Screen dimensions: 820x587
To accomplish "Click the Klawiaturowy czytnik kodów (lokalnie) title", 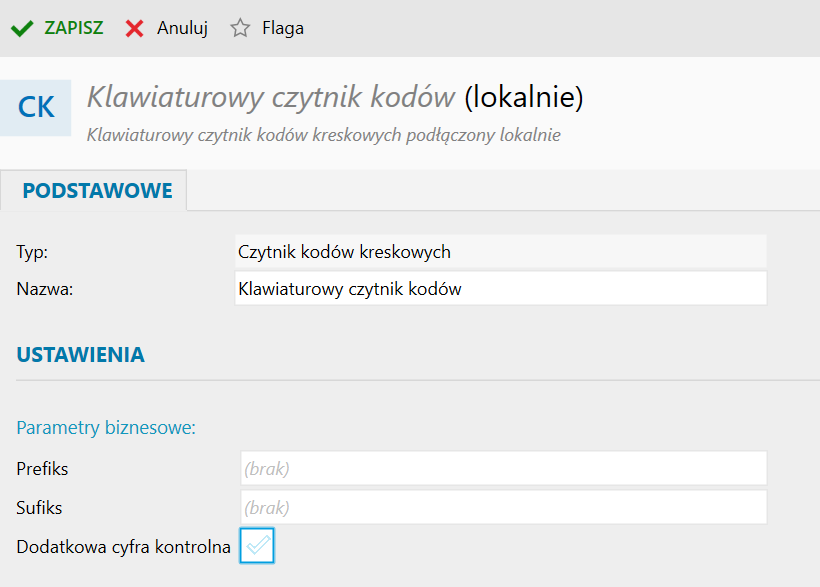I will tap(335, 98).
